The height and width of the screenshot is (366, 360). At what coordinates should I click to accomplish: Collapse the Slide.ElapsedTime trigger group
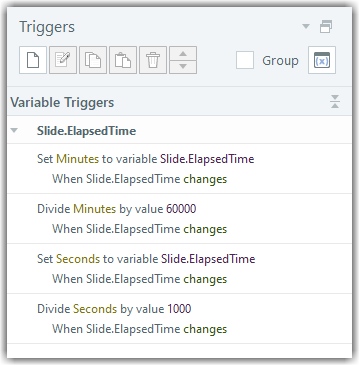(14, 131)
